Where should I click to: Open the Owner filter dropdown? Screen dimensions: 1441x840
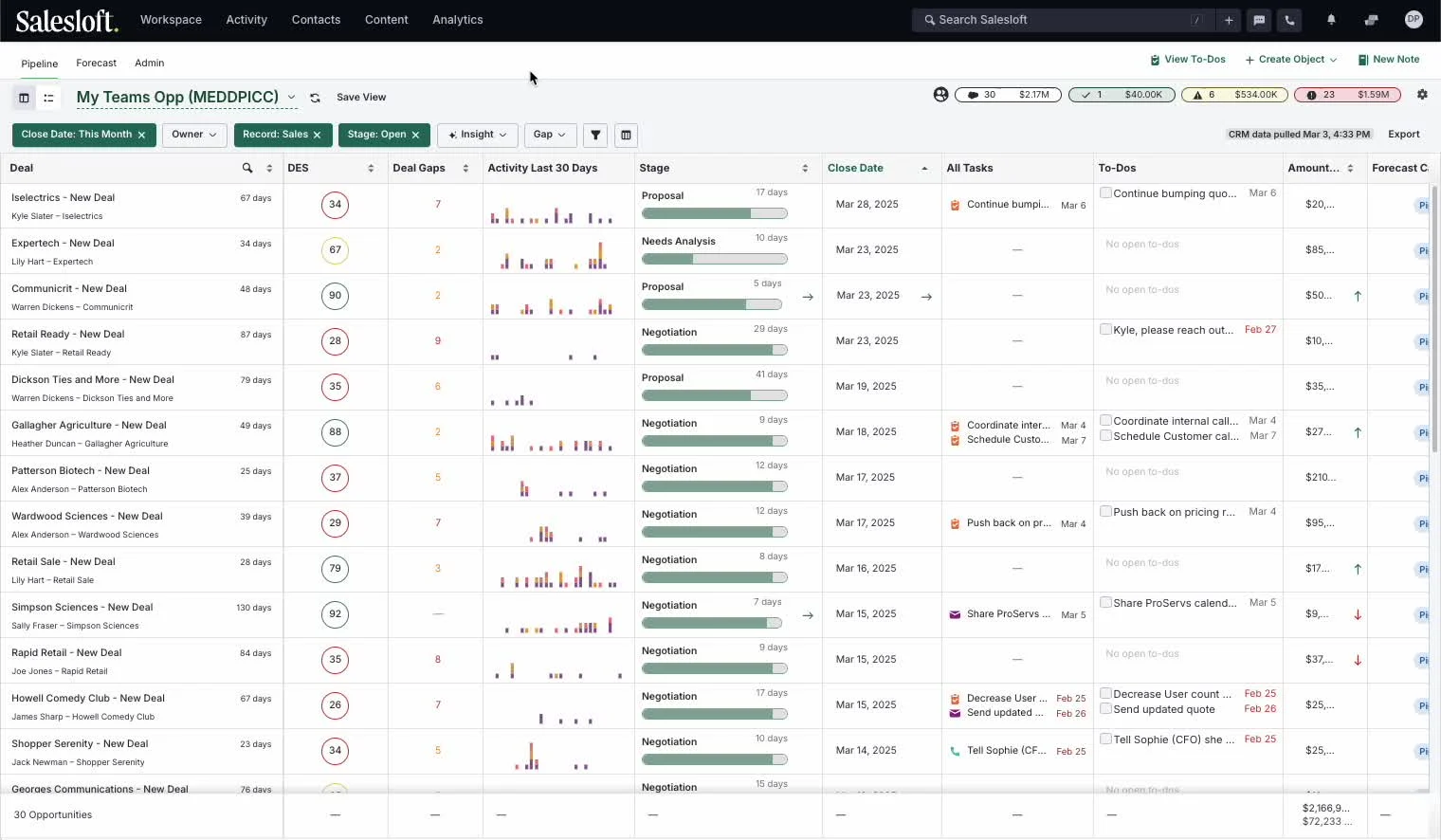pos(194,135)
